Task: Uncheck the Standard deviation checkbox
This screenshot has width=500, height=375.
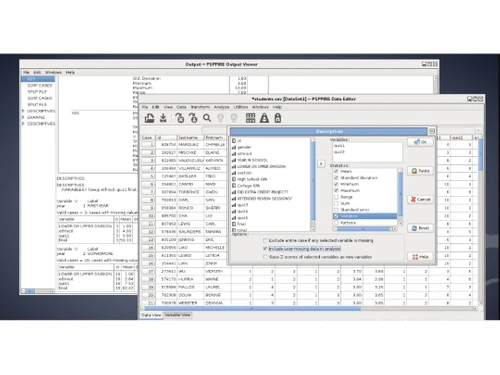Action: click(x=336, y=178)
